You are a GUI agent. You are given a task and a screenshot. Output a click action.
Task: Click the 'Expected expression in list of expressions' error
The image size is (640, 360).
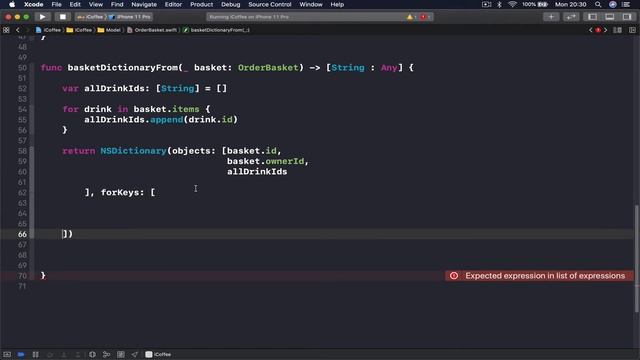[x=539, y=276]
